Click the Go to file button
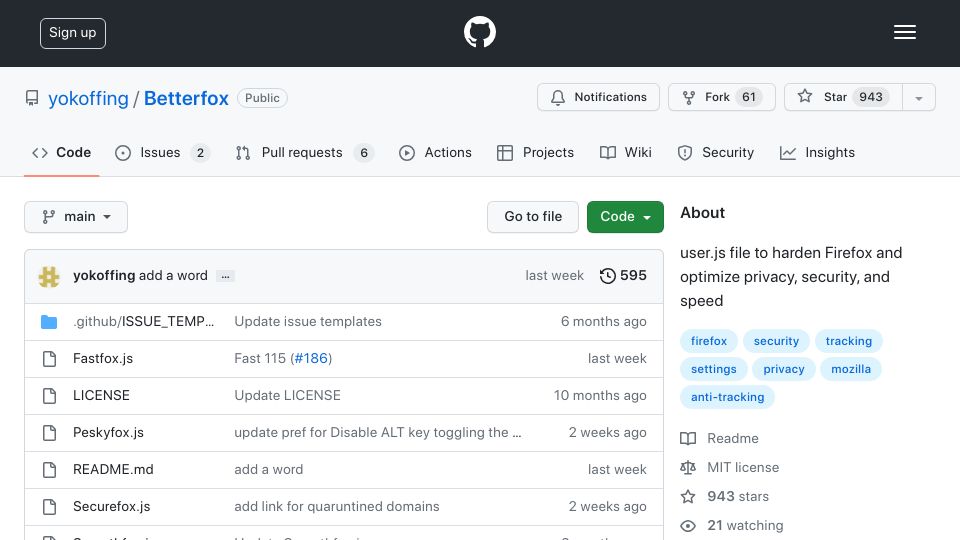The height and width of the screenshot is (540, 960). pyautogui.click(x=533, y=217)
